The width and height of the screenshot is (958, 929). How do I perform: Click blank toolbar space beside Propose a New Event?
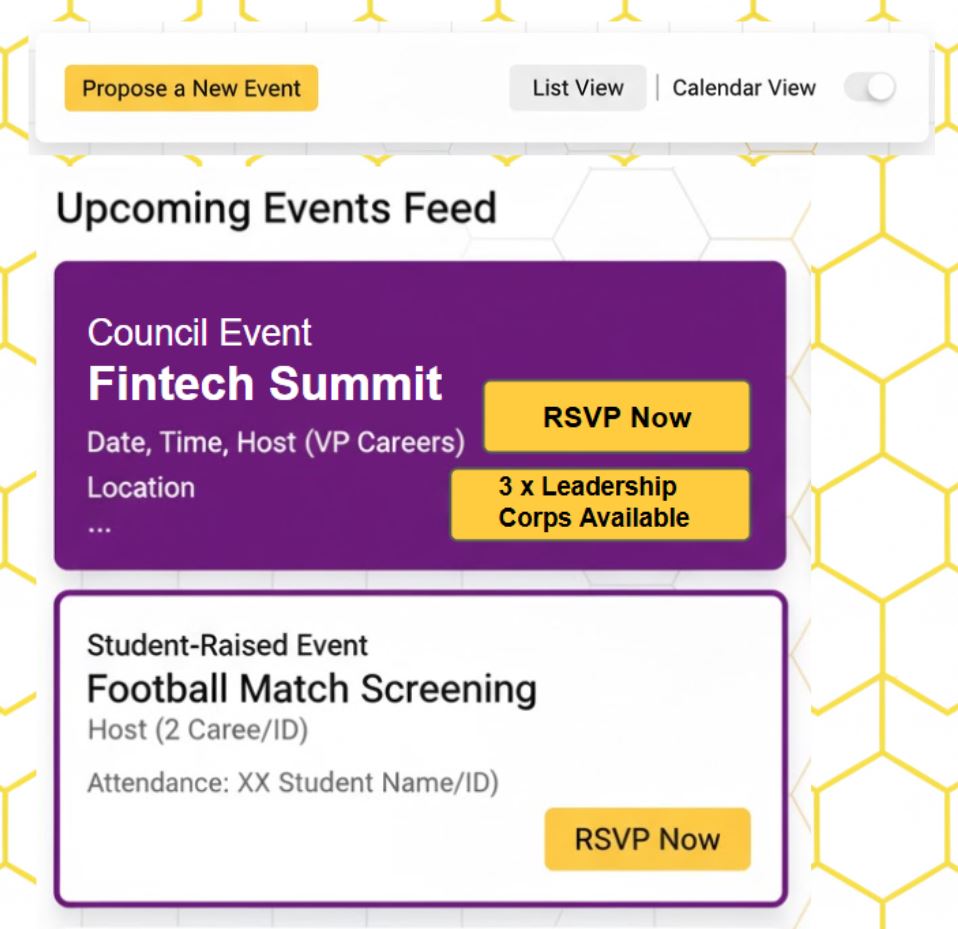410,88
